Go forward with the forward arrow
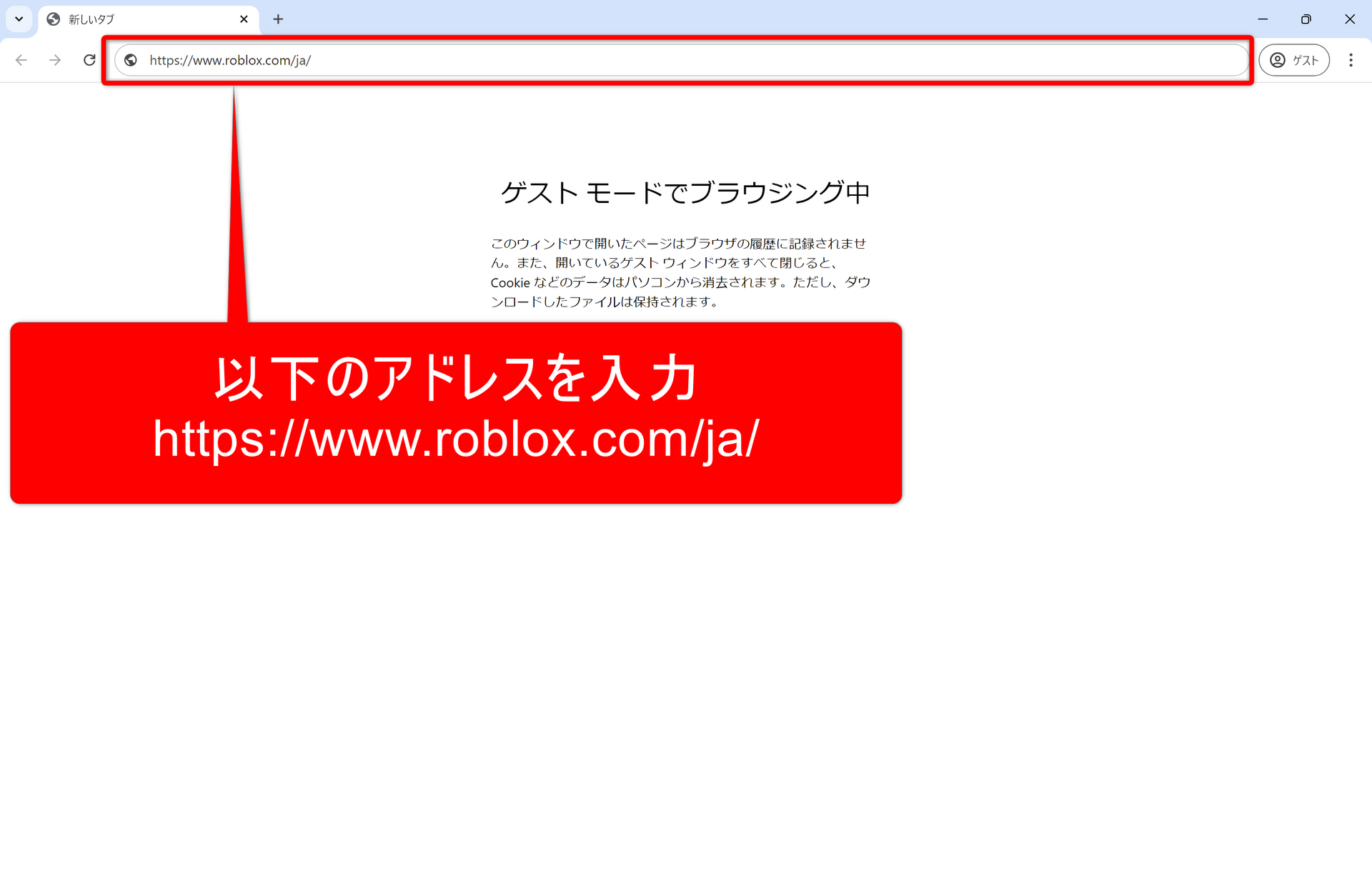 coord(55,60)
